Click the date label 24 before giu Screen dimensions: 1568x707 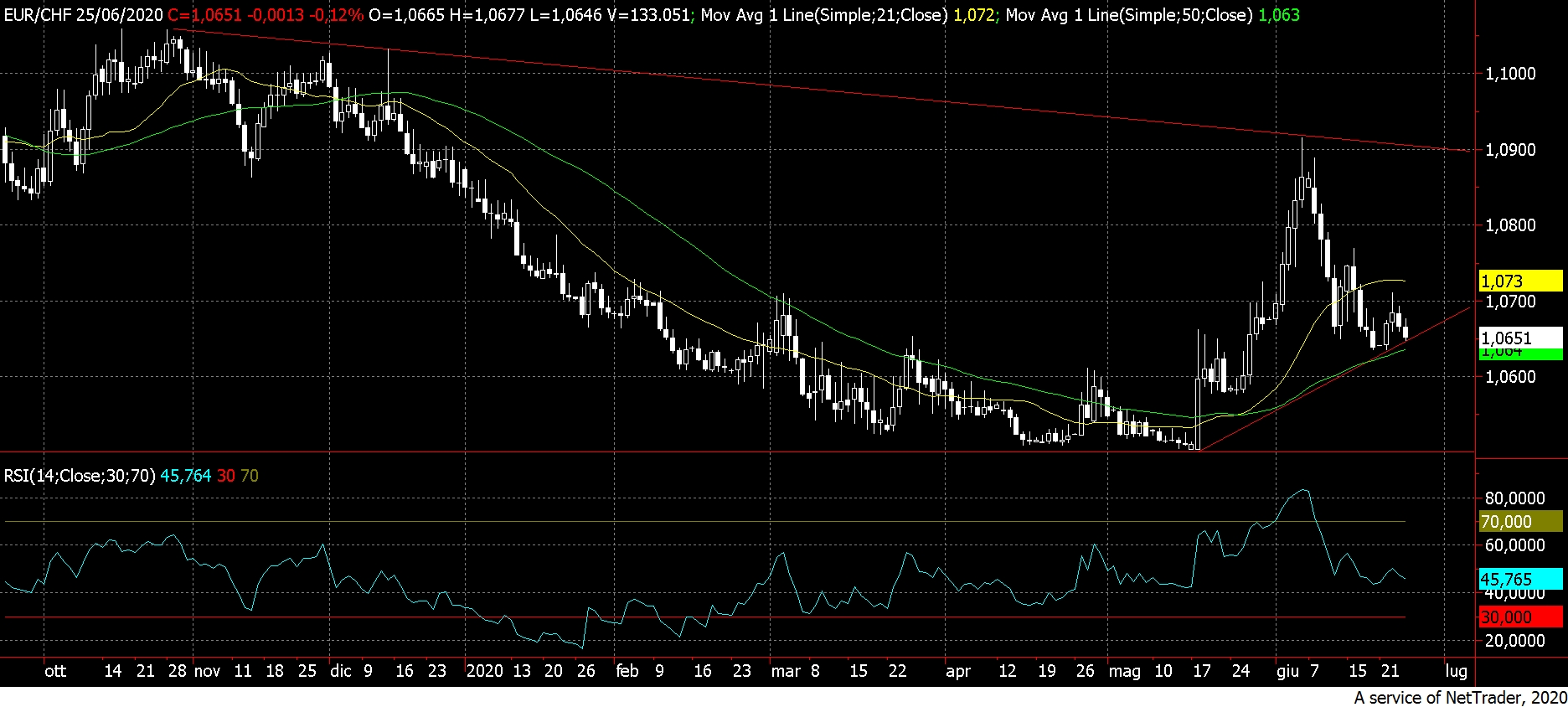point(1240,671)
